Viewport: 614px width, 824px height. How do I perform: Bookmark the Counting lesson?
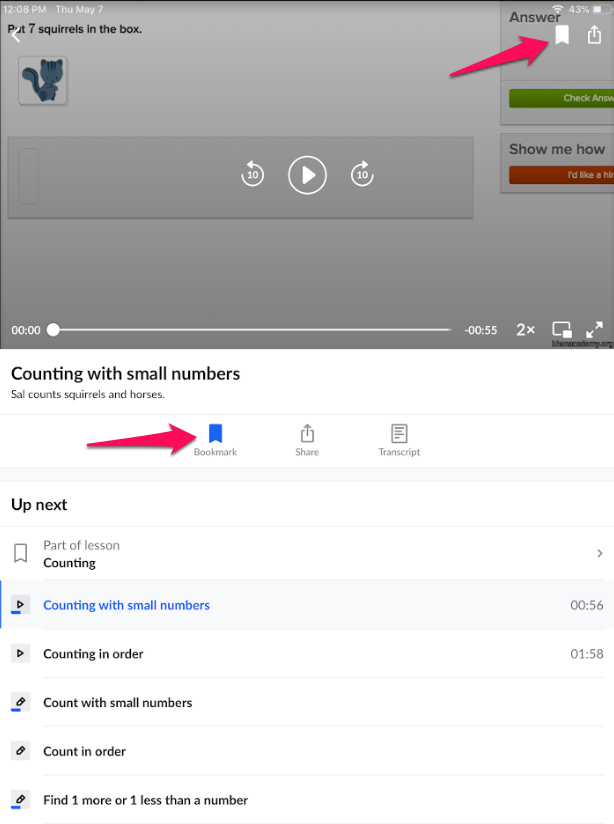[x=21, y=553]
